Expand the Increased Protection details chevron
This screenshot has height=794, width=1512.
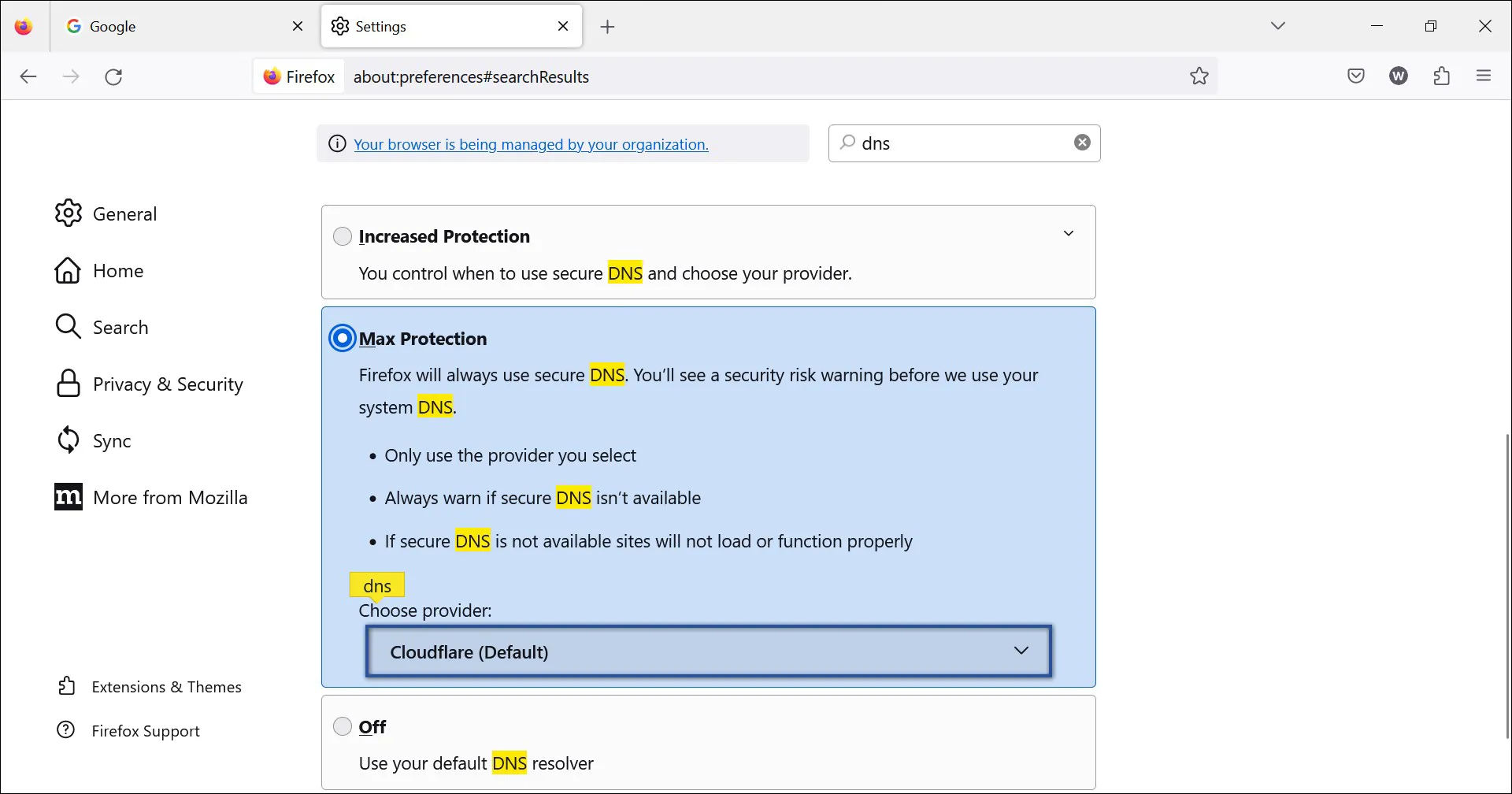(1069, 233)
